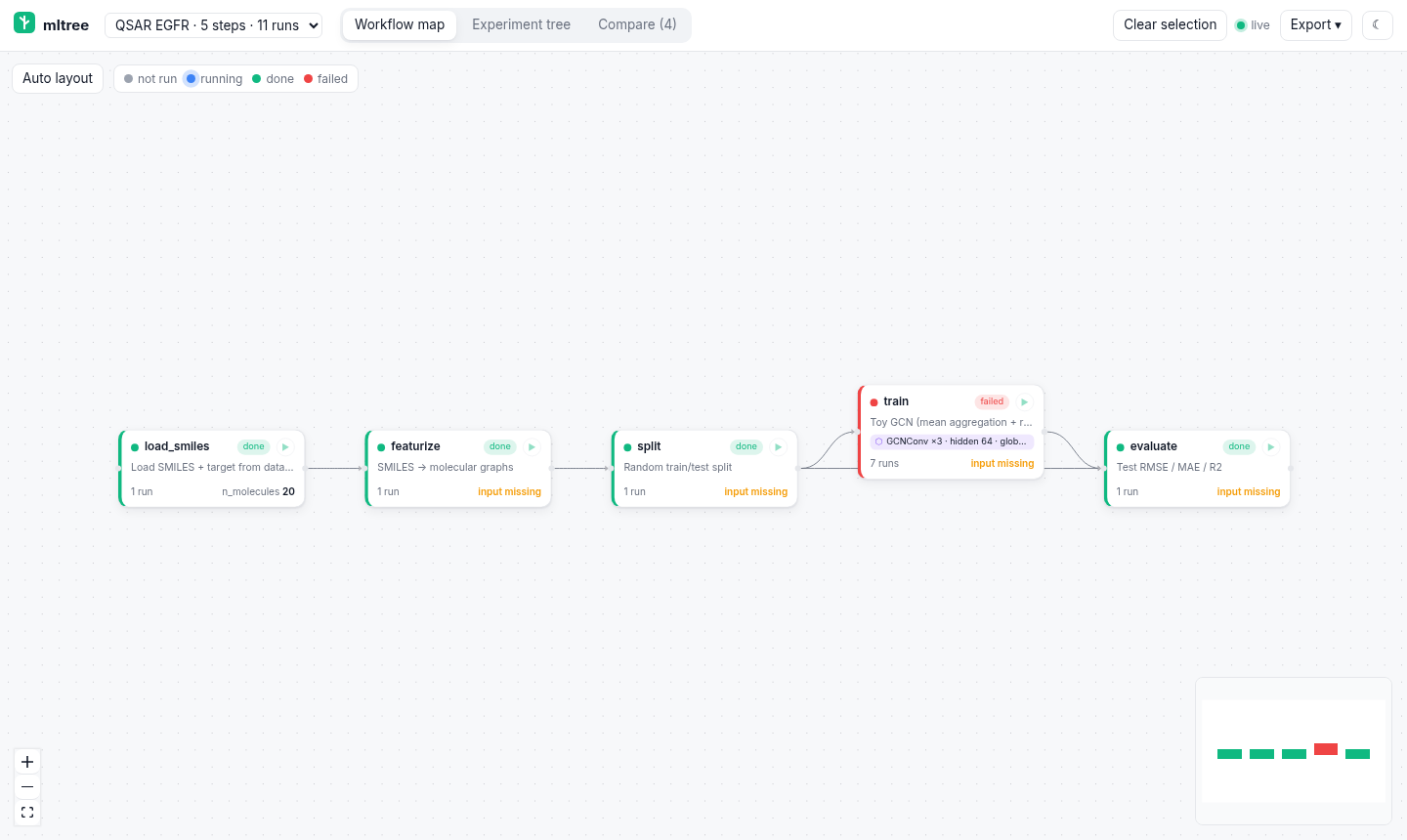Click the done badge on evaluate node
This screenshot has width=1407, height=840.
1239,446
